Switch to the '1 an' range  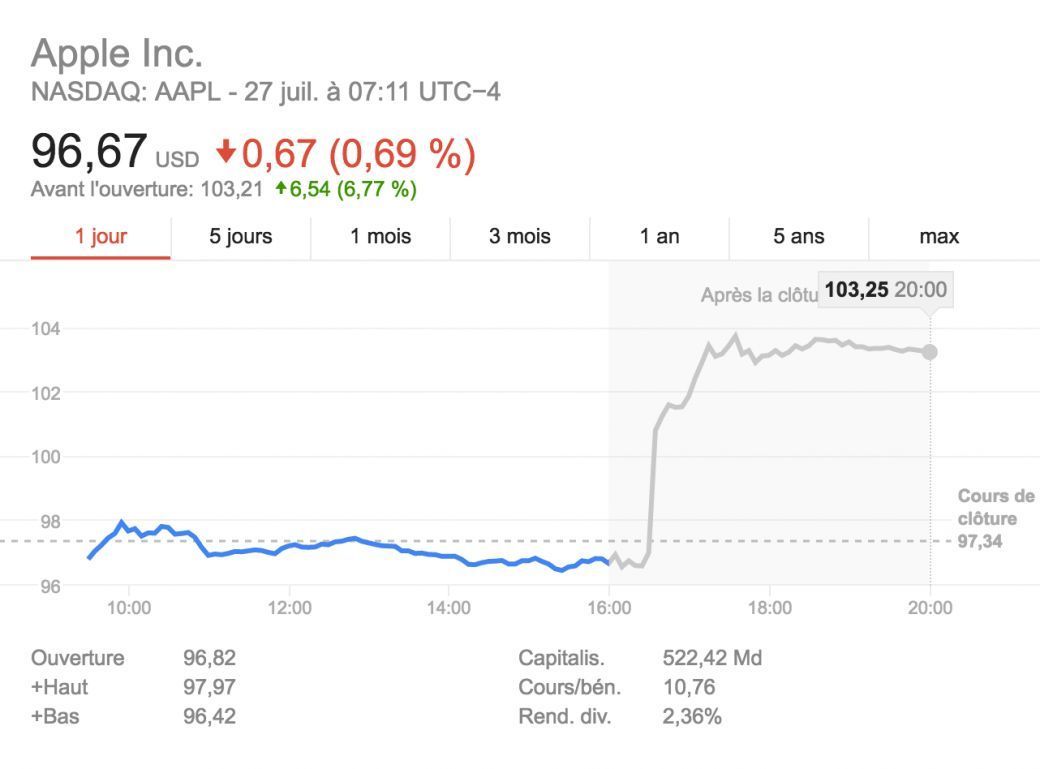click(x=658, y=237)
